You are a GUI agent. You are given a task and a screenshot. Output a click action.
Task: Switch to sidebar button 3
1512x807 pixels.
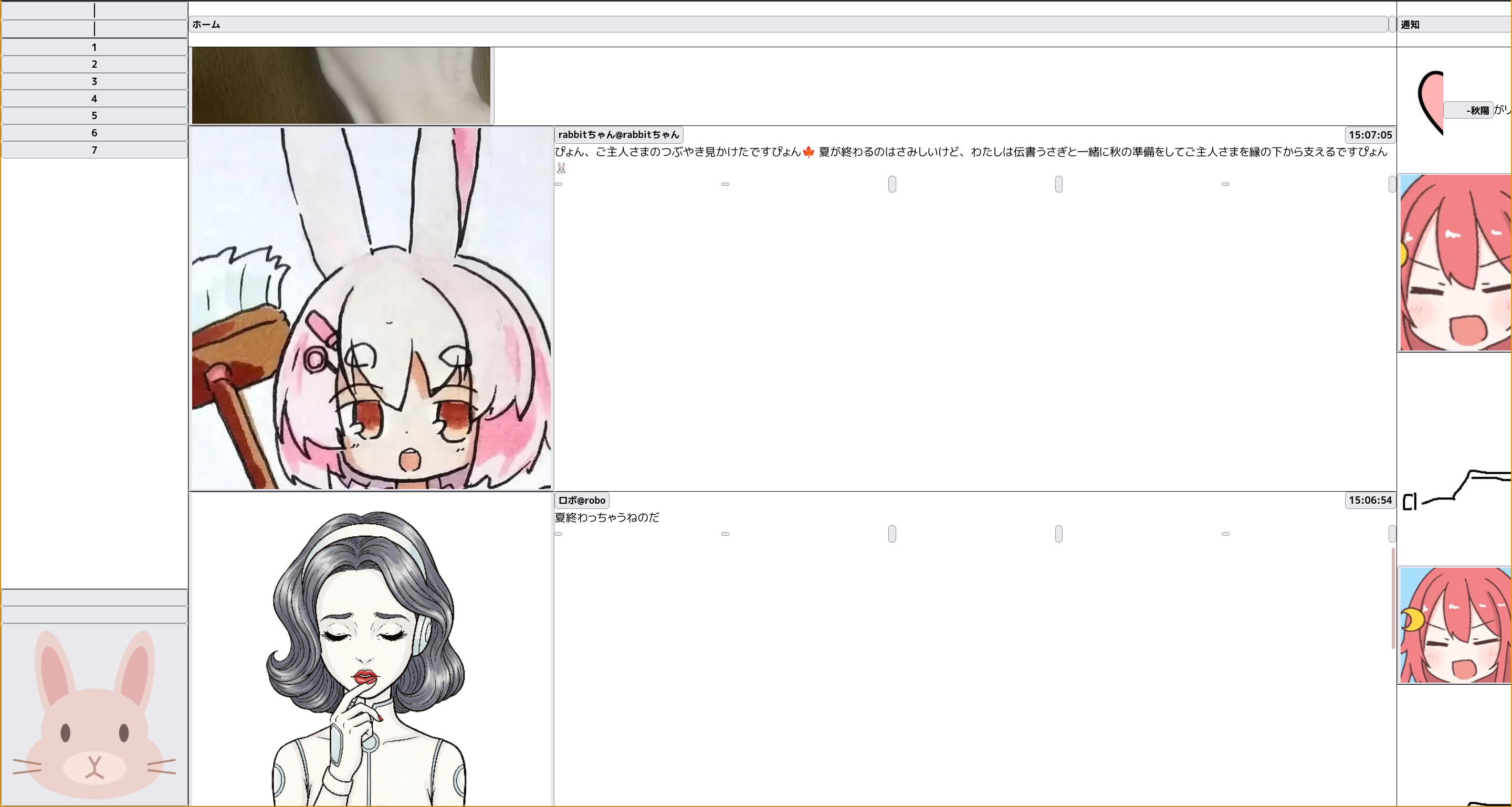(x=94, y=81)
